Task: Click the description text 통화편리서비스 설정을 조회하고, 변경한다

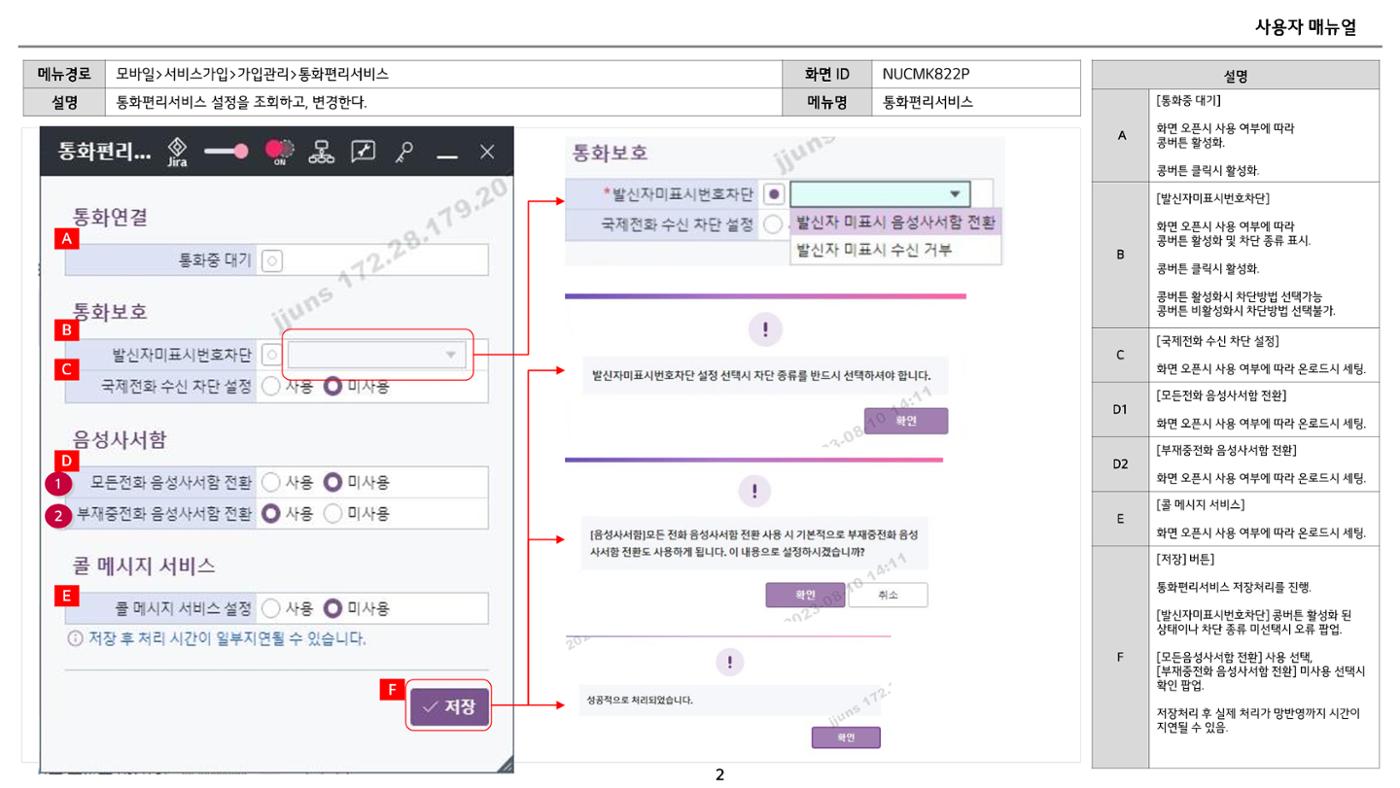Action: (x=241, y=102)
